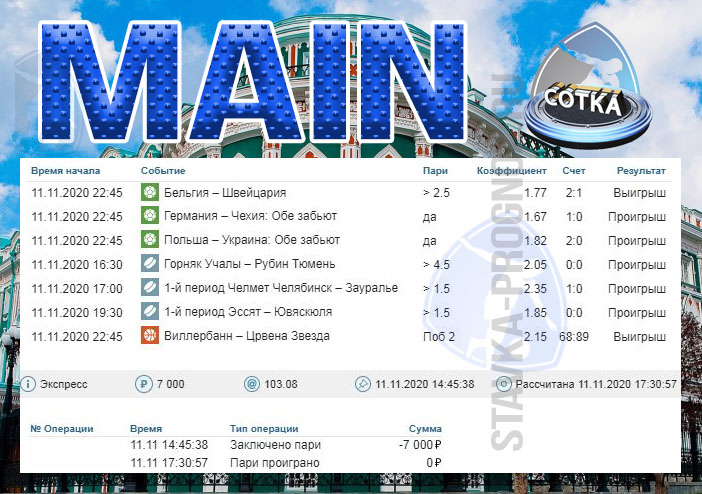Click the Счет column header
The height and width of the screenshot is (494, 702).
[x=574, y=171]
